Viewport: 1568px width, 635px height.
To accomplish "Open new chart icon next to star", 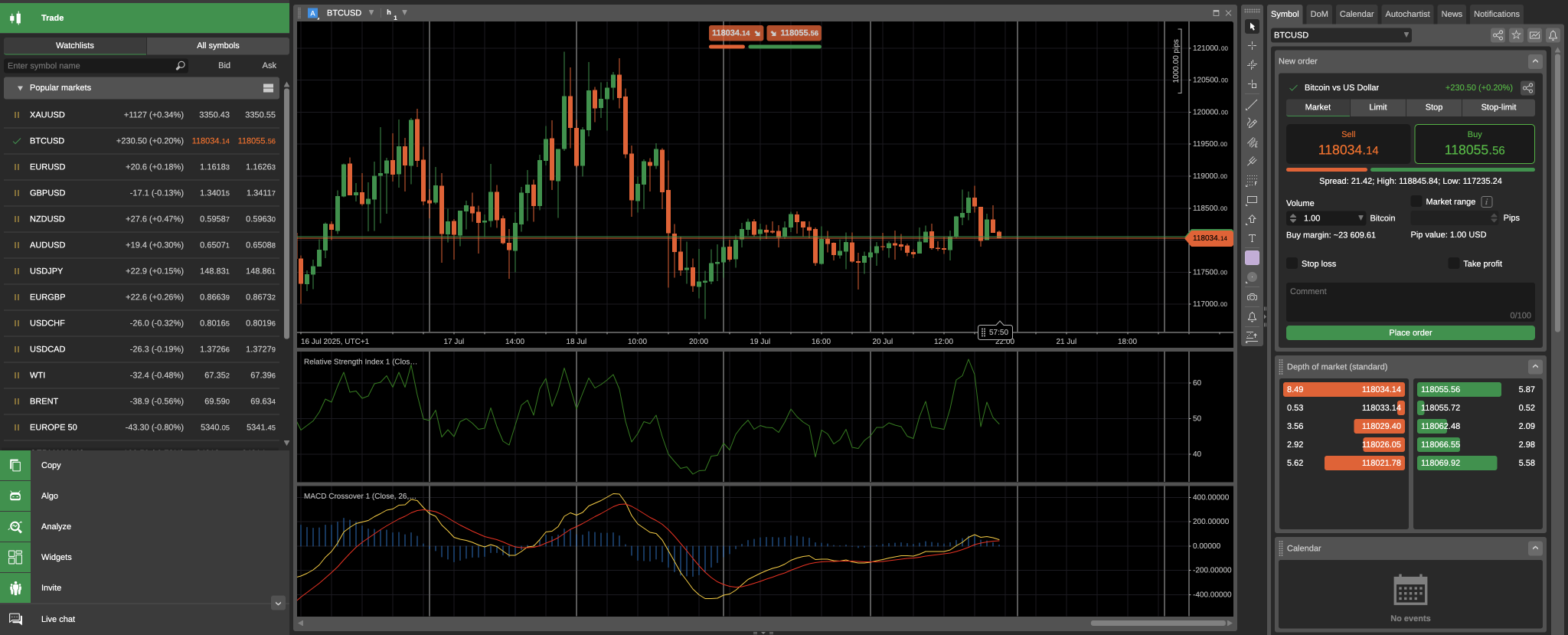I will [1534, 35].
